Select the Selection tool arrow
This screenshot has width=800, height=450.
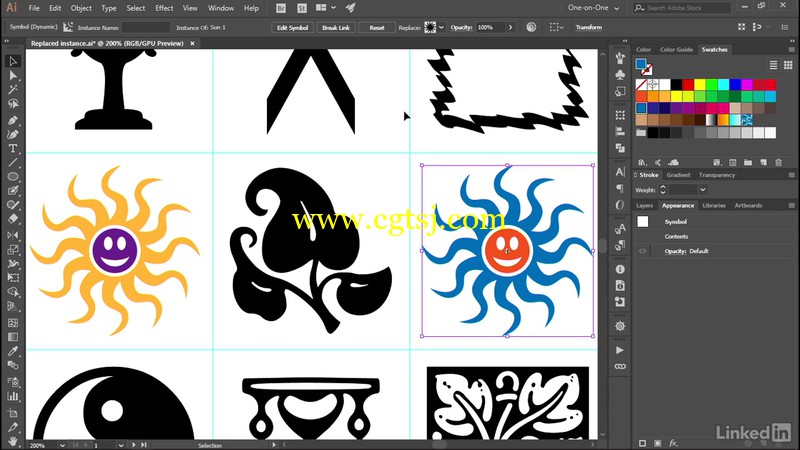tap(13, 61)
